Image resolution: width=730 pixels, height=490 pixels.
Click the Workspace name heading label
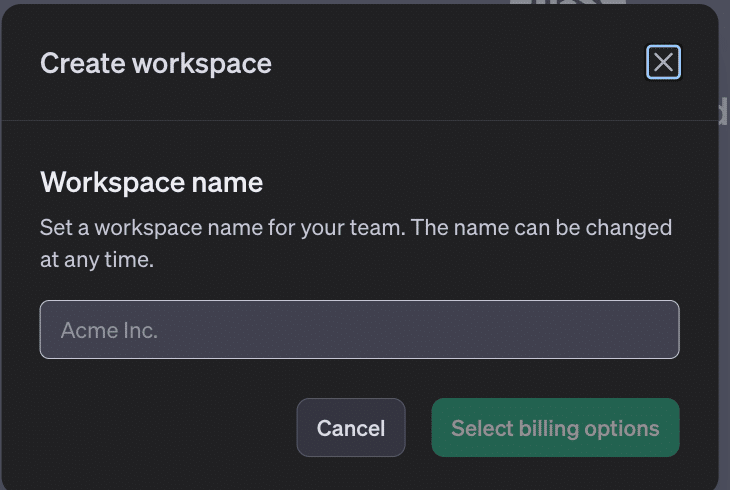point(151,182)
